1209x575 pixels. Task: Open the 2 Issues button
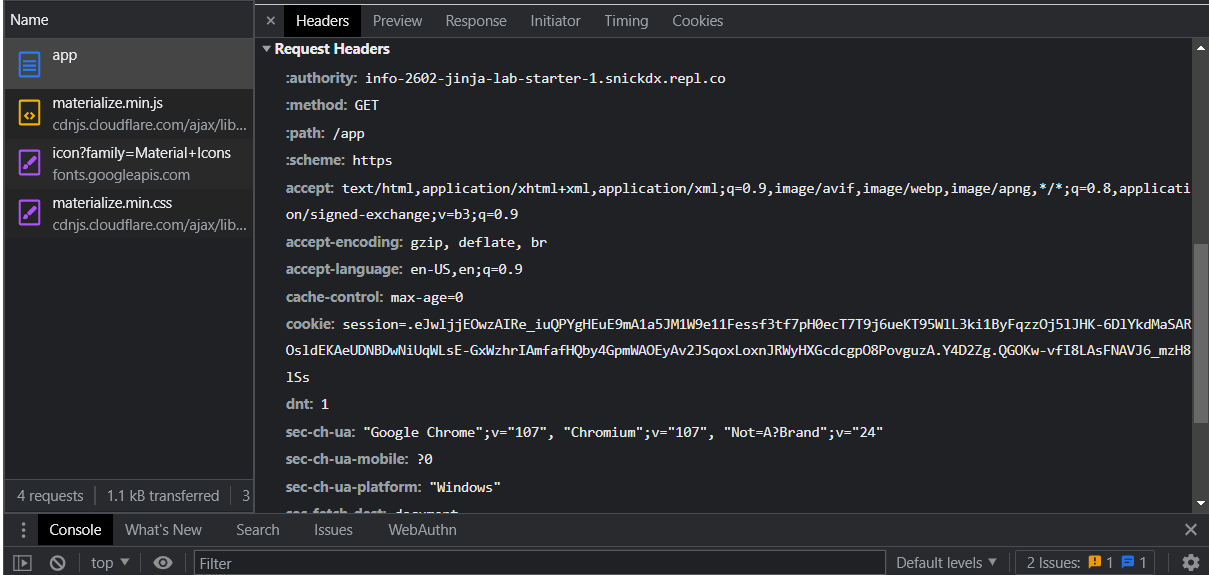tap(1086, 563)
